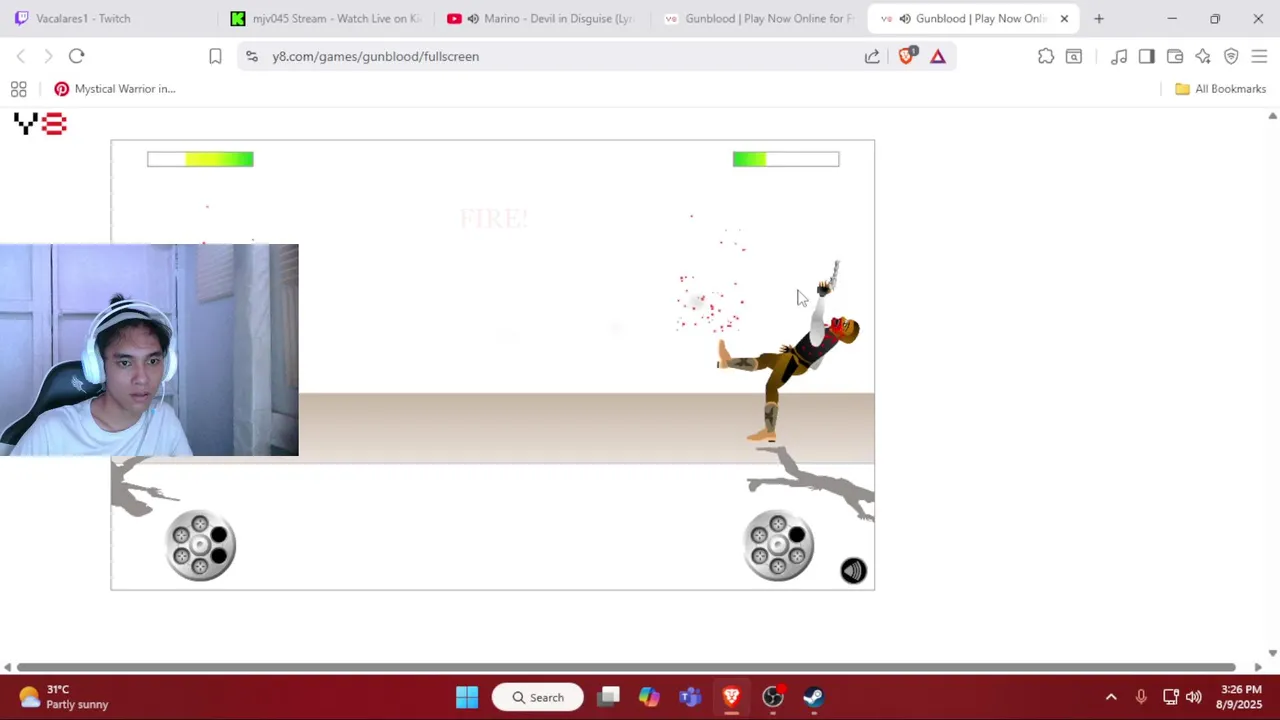
Task: Open Microsoft Teams from the taskbar
Action: tap(690, 697)
